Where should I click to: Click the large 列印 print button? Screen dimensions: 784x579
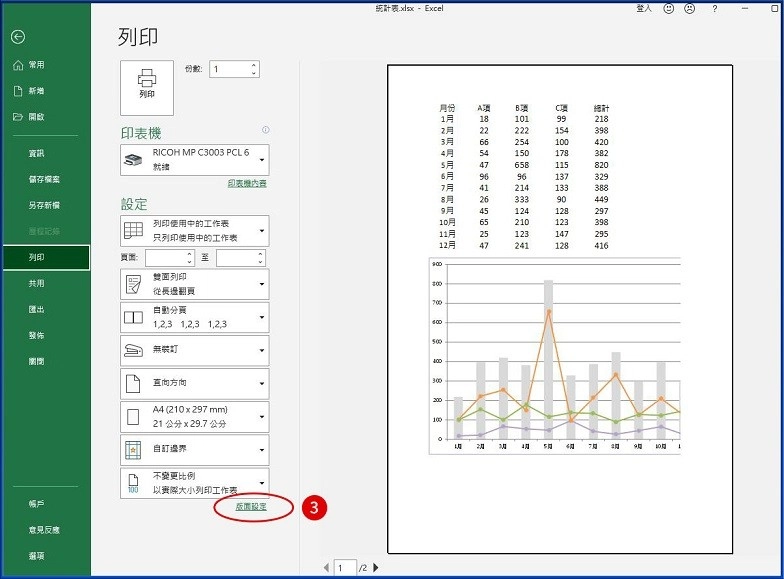coord(146,88)
